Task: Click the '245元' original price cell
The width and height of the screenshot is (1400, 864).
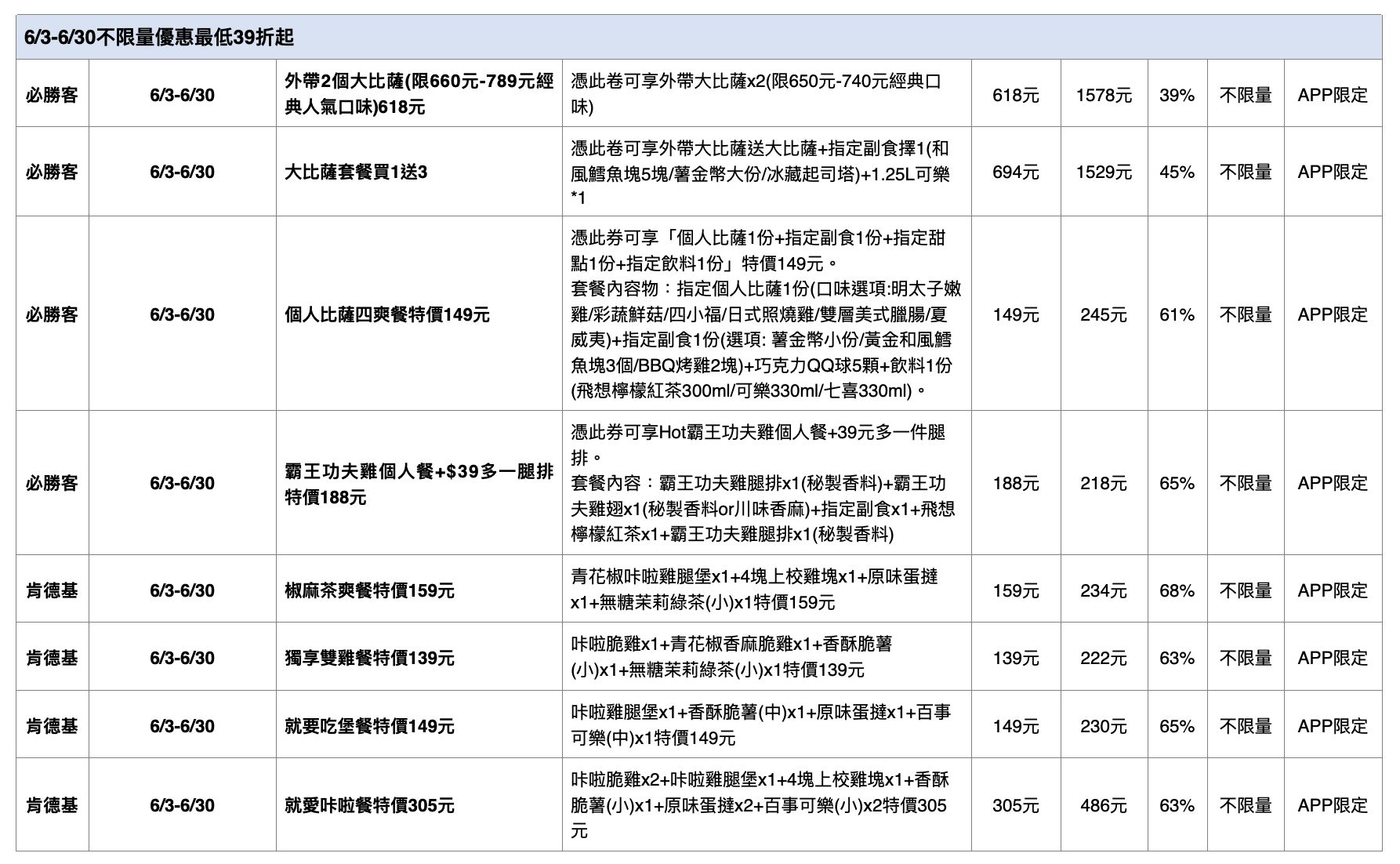Action: click(1104, 314)
